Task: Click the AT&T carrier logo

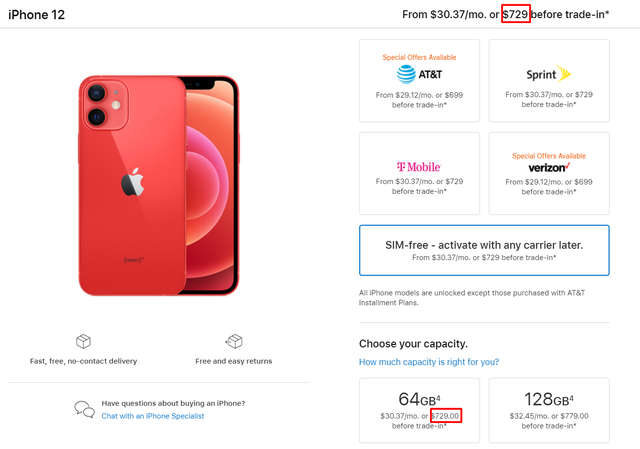Action: pyautogui.click(x=419, y=74)
